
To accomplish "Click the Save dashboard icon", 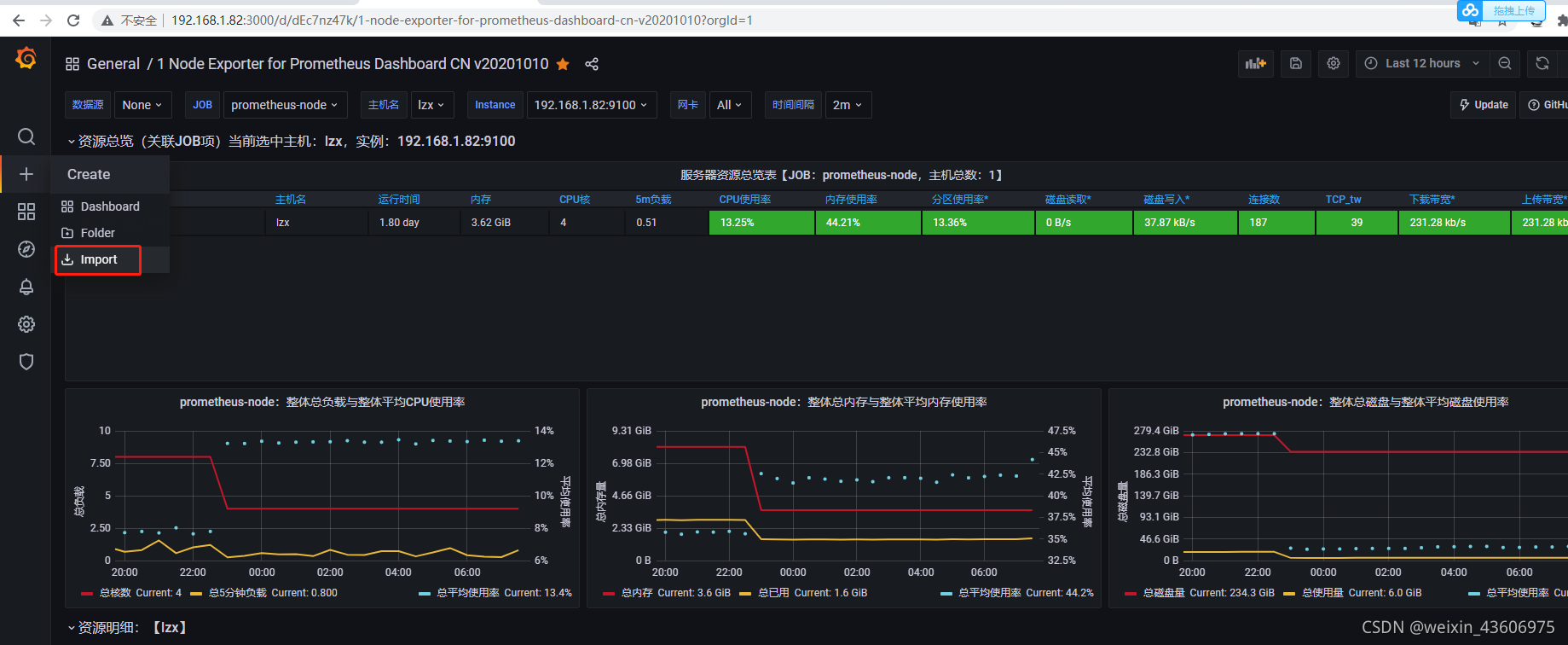I will [1296, 63].
